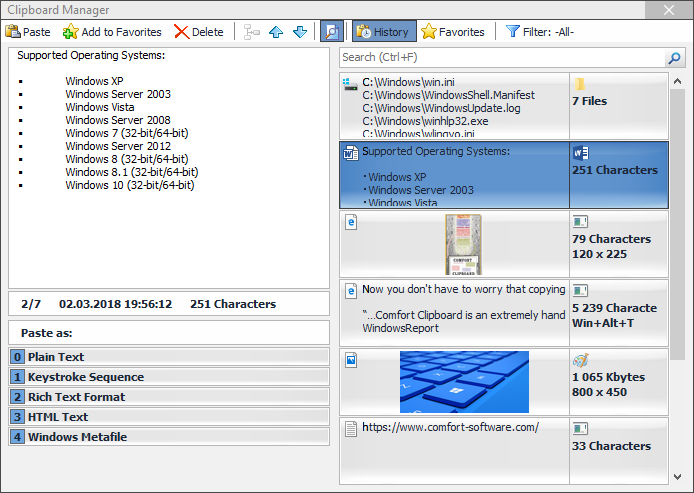The width and height of the screenshot is (694, 493).
Task: Delete the selected clipboard entry
Action: click(199, 32)
